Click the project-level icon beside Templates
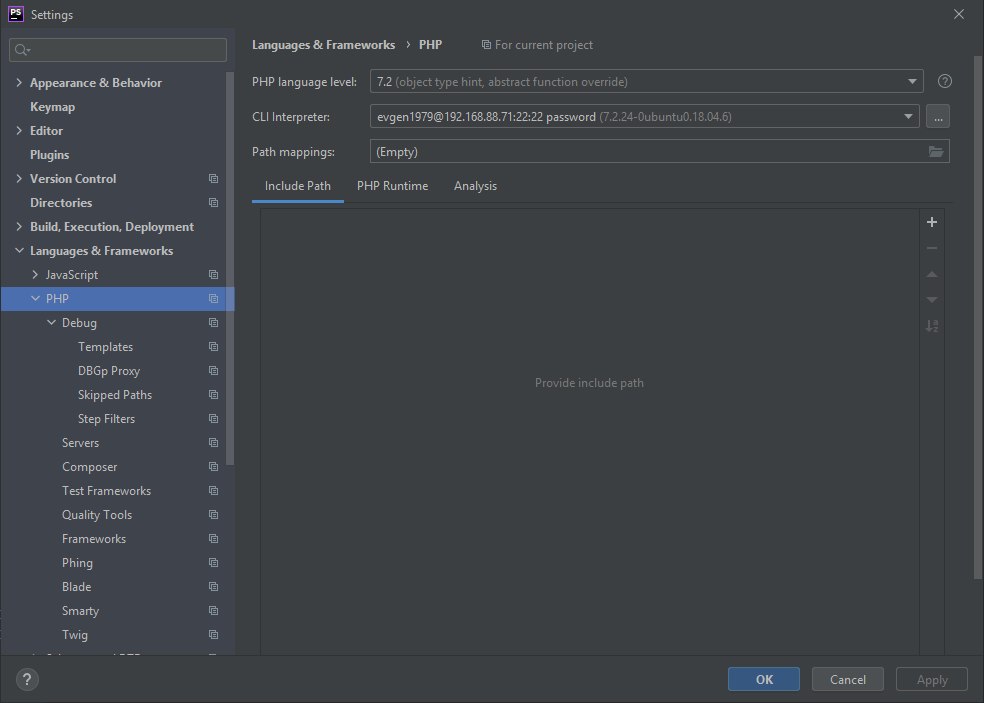 click(x=213, y=346)
